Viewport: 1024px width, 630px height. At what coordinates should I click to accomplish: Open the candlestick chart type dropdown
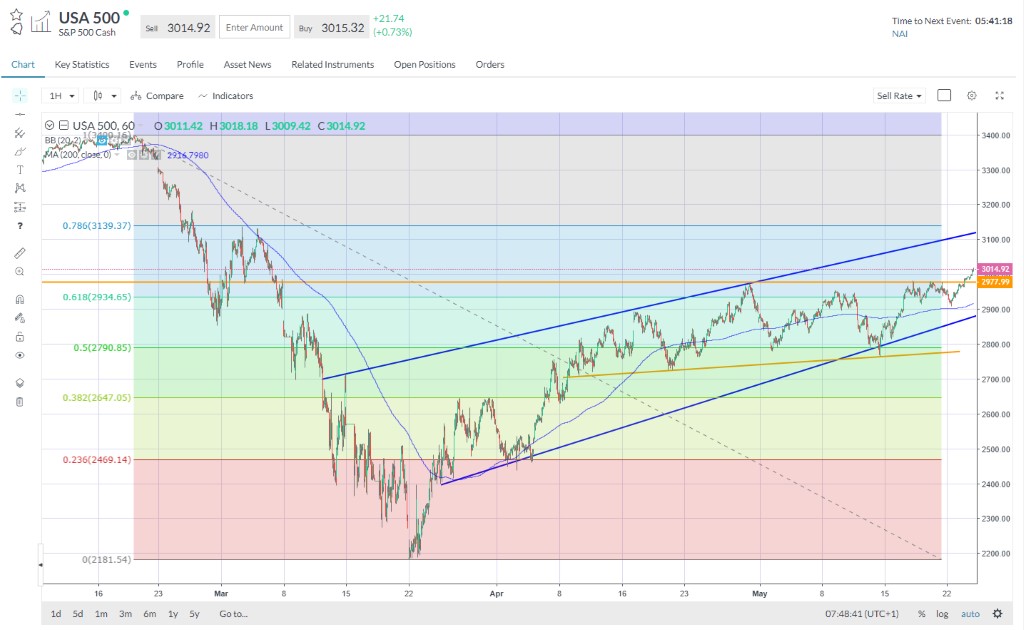[x=104, y=96]
